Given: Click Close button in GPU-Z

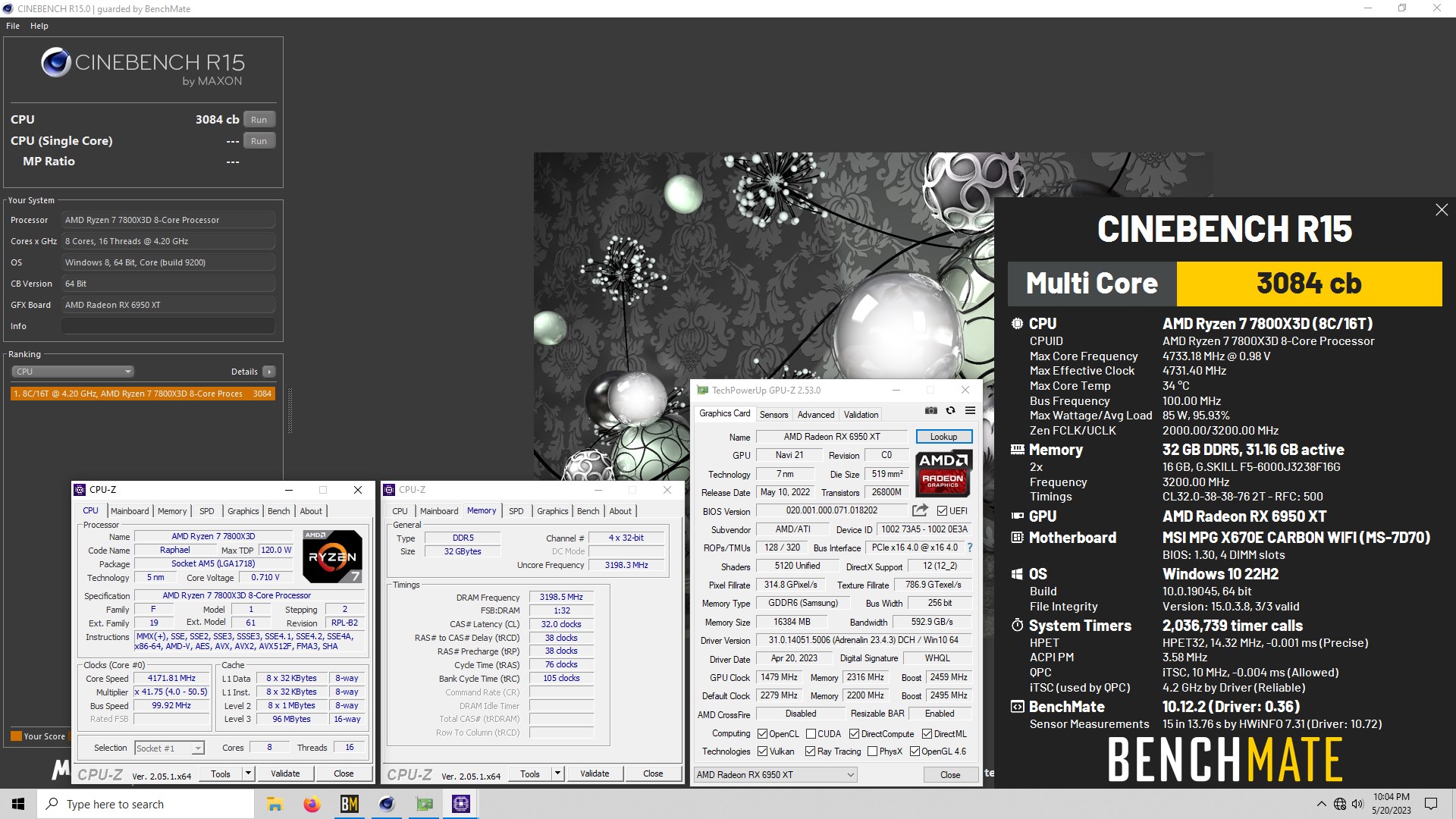Looking at the screenshot, I should (x=950, y=774).
